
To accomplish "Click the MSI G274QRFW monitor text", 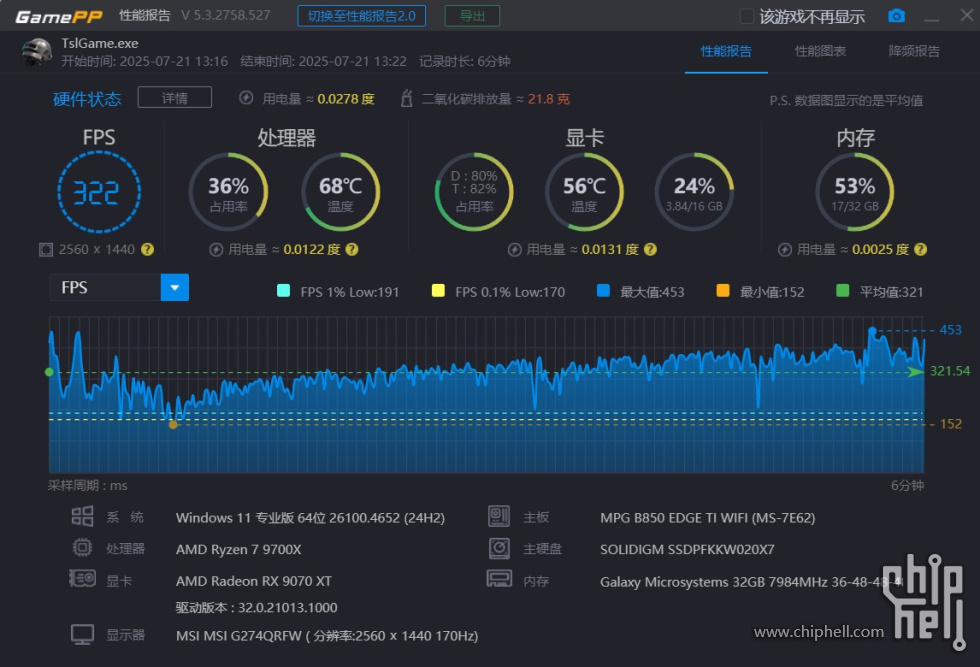I will click(x=327, y=636).
